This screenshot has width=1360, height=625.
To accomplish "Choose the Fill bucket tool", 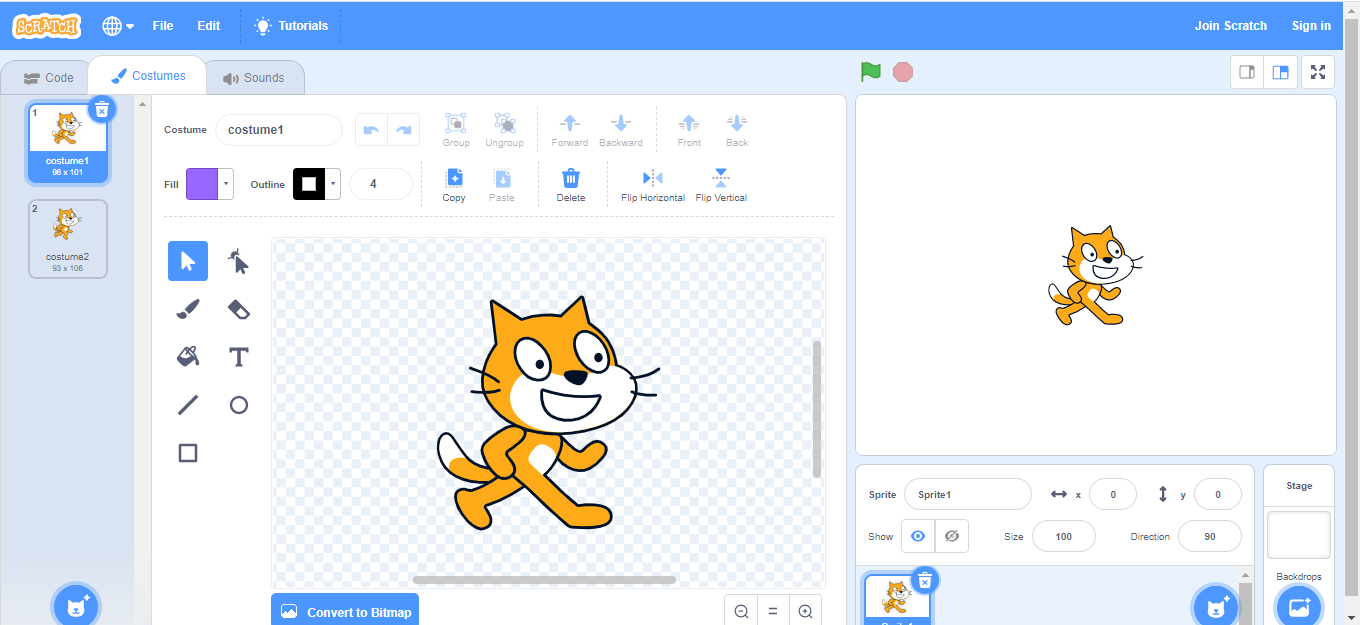I will (x=187, y=357).
